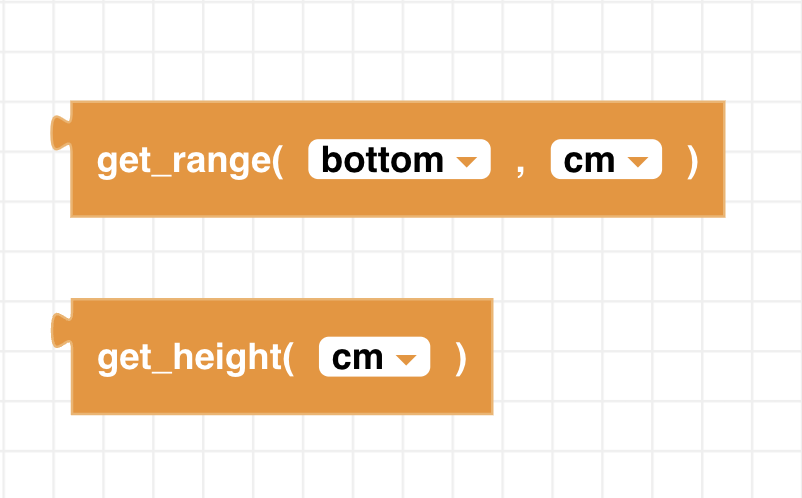Click the "bottom" text in get_range
The width and height of the screenshot is (802, 498).
coord(382,160)
